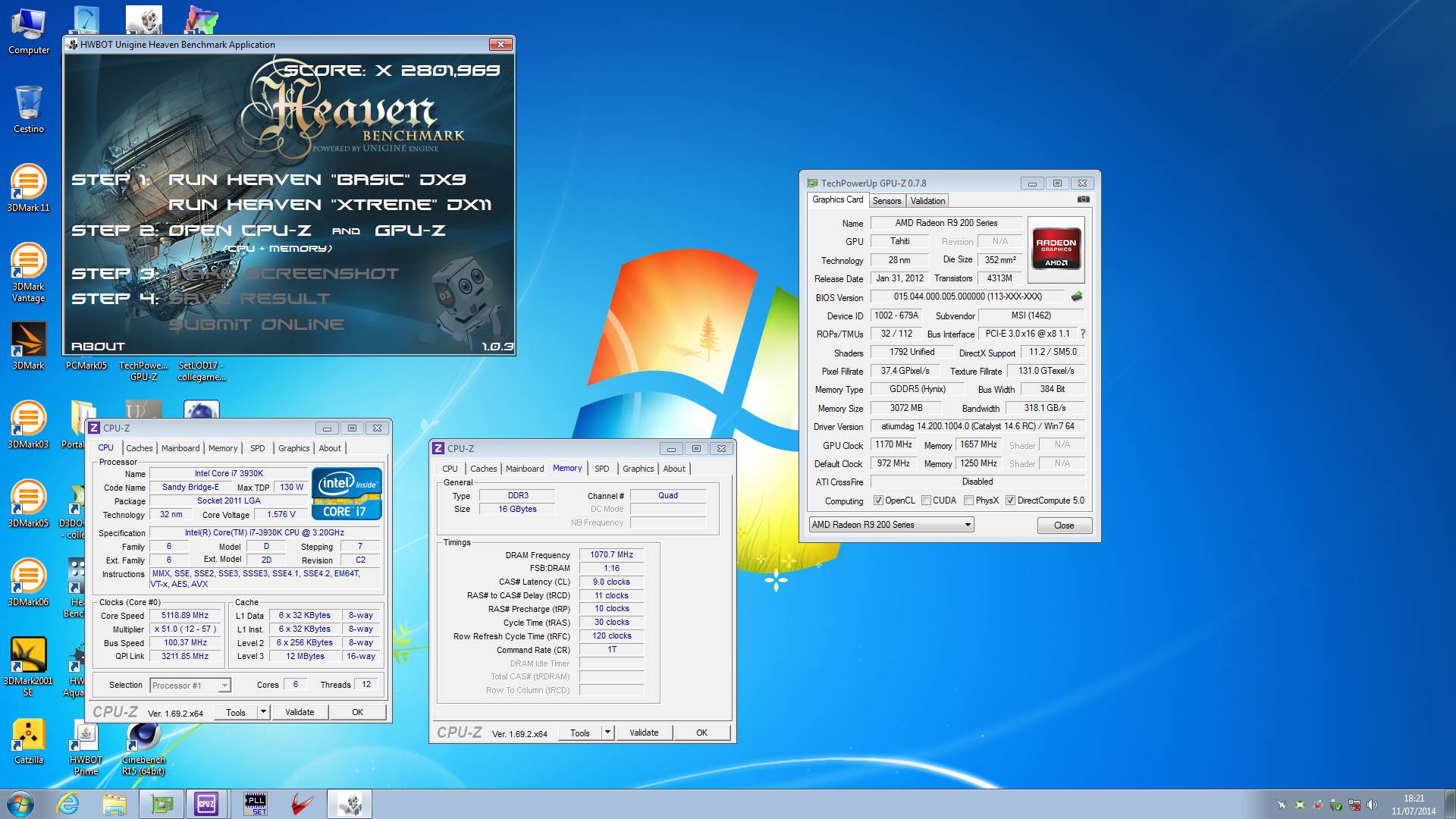Select the 3DMark06 desktop shortcut
This screenshot has height=819, width=1456.
tap(29, 582)
